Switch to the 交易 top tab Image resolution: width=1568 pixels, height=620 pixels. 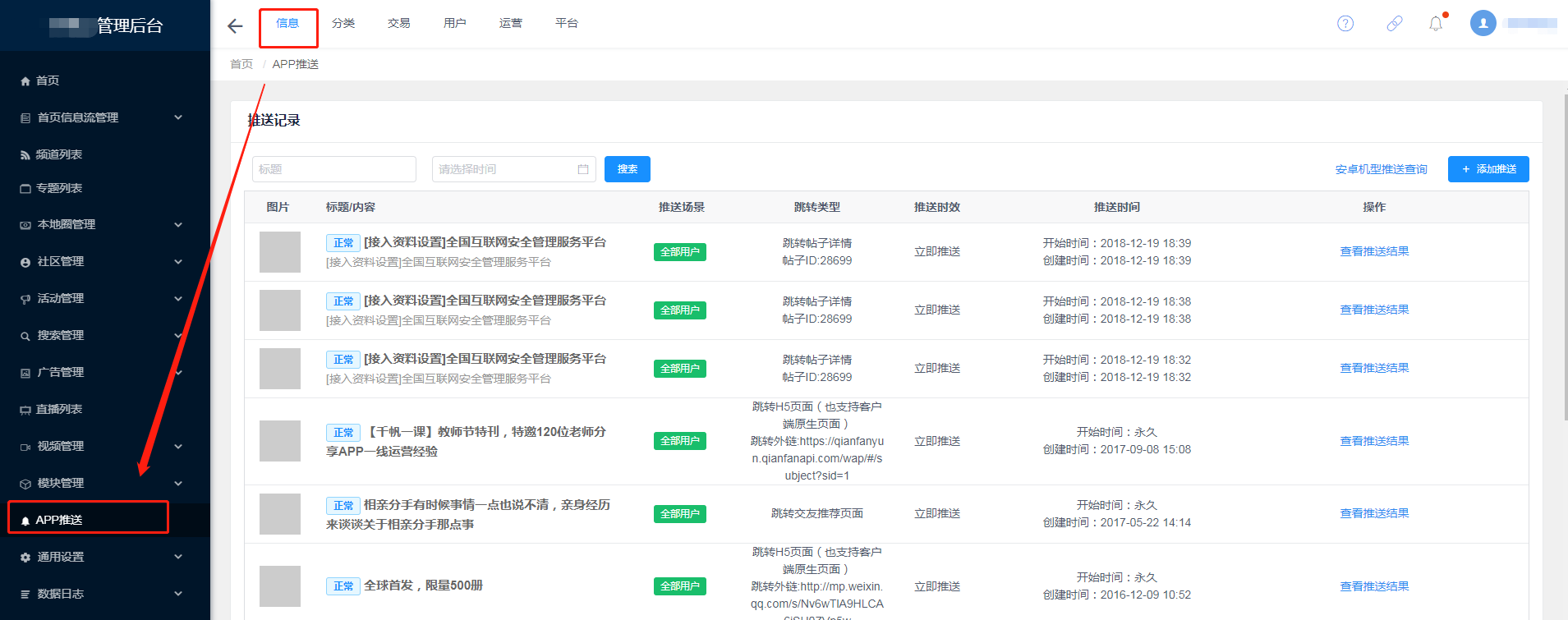[x=399, y=24]
